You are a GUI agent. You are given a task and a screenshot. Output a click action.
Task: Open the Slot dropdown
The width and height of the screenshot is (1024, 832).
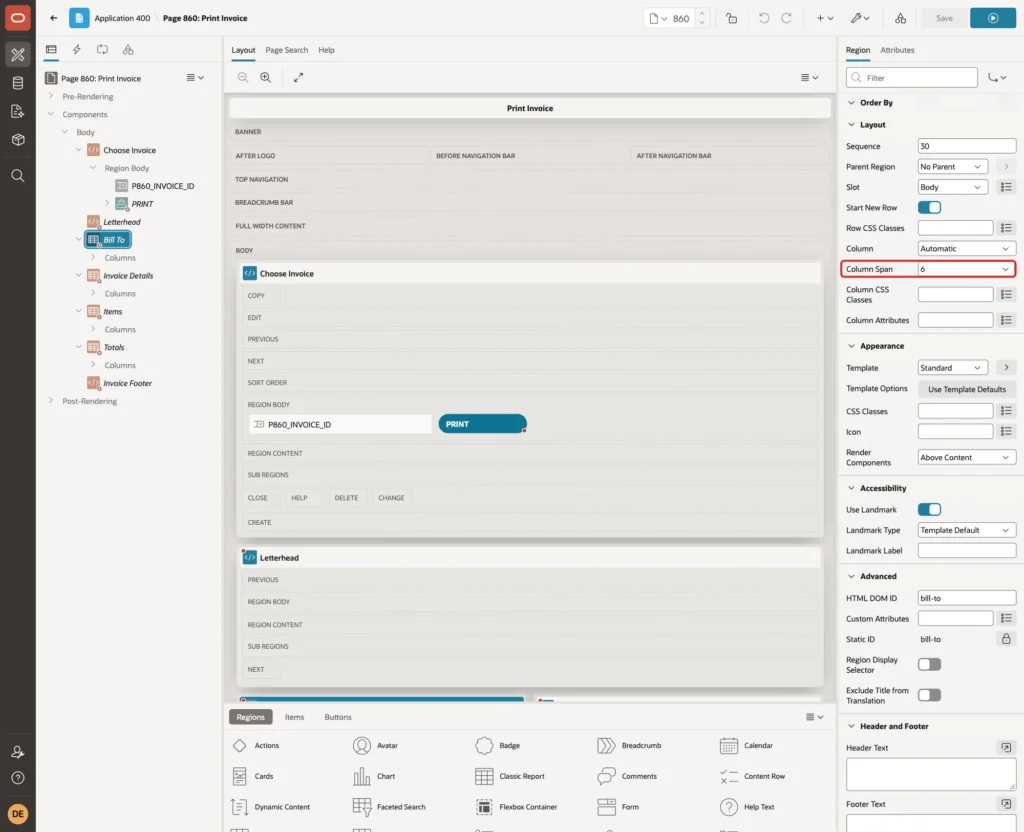coord(952,187)
